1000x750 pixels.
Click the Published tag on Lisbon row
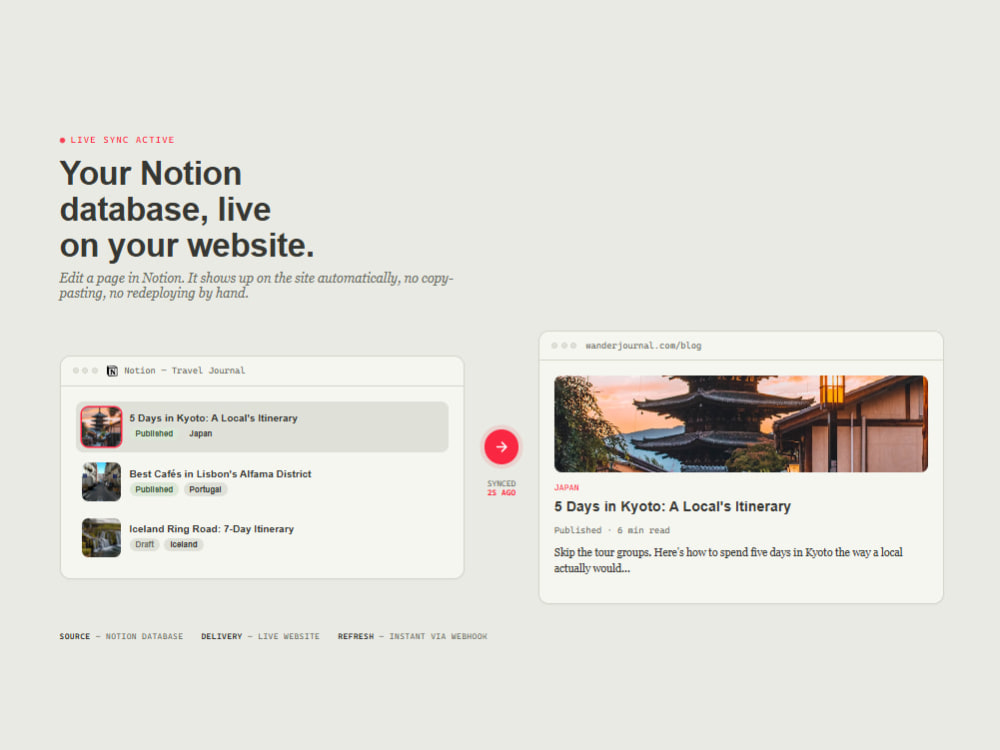tap(154, 489)
